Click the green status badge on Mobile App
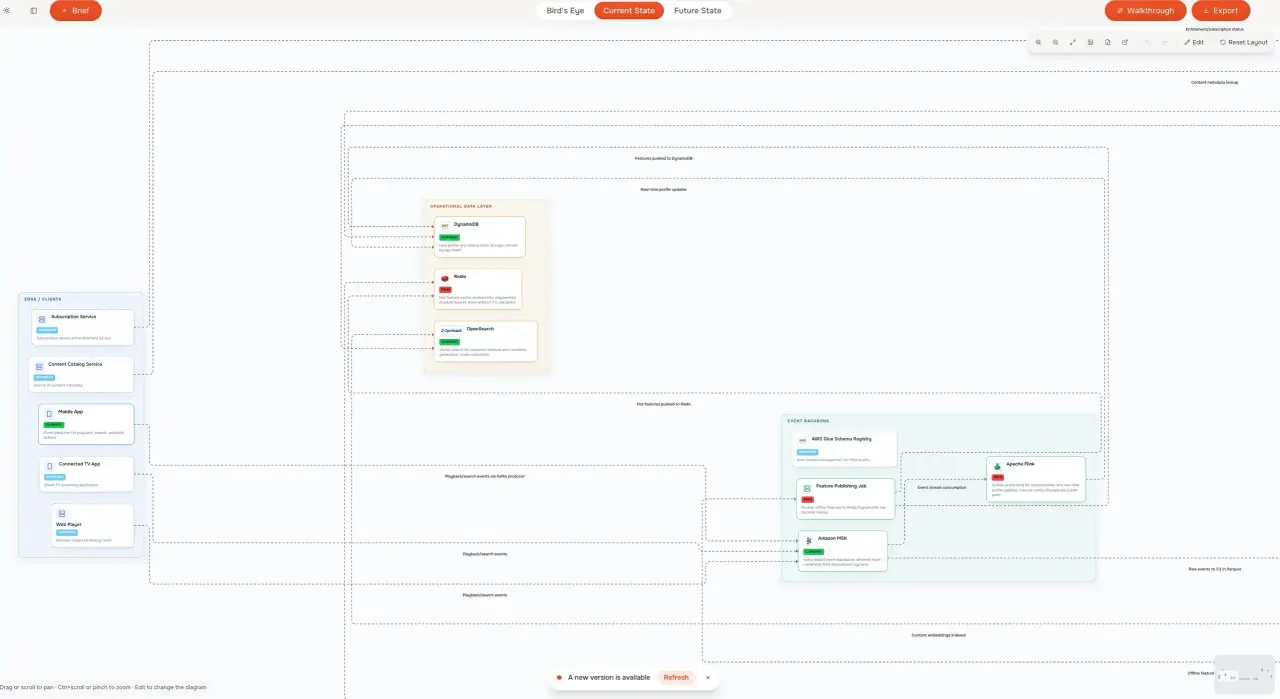The width and height of the screenshot is (1280, 699). point(53,425)
